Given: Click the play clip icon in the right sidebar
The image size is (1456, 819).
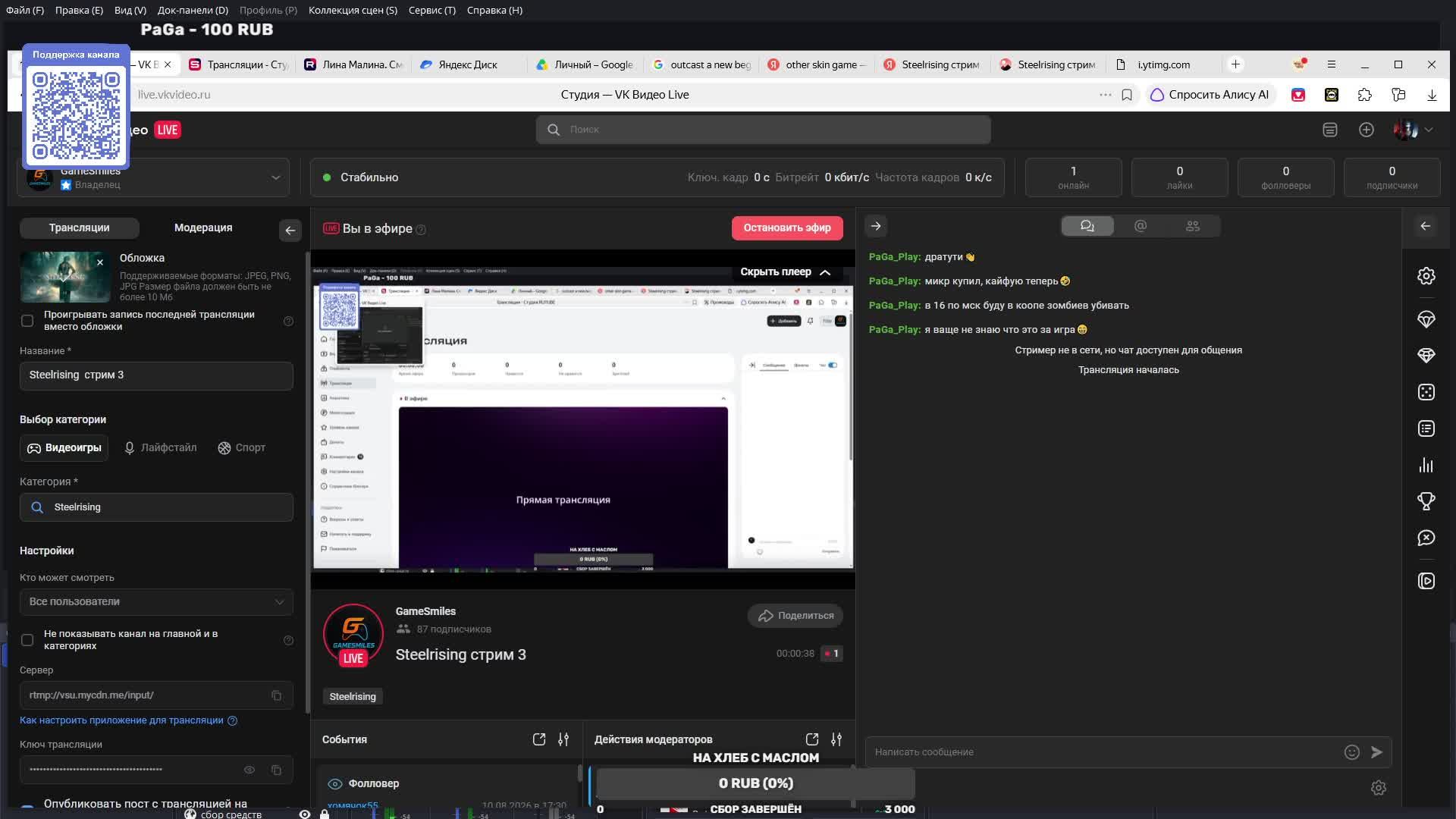Looking at the screenshot, I should point(1426,581).
